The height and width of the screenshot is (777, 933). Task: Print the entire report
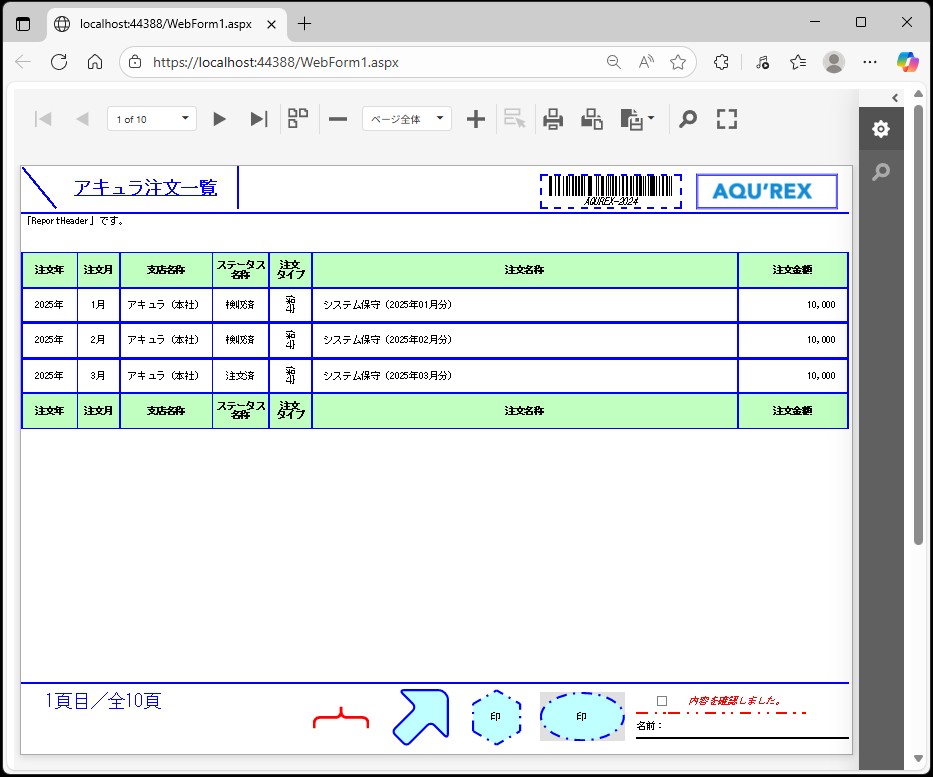(553, 119)
